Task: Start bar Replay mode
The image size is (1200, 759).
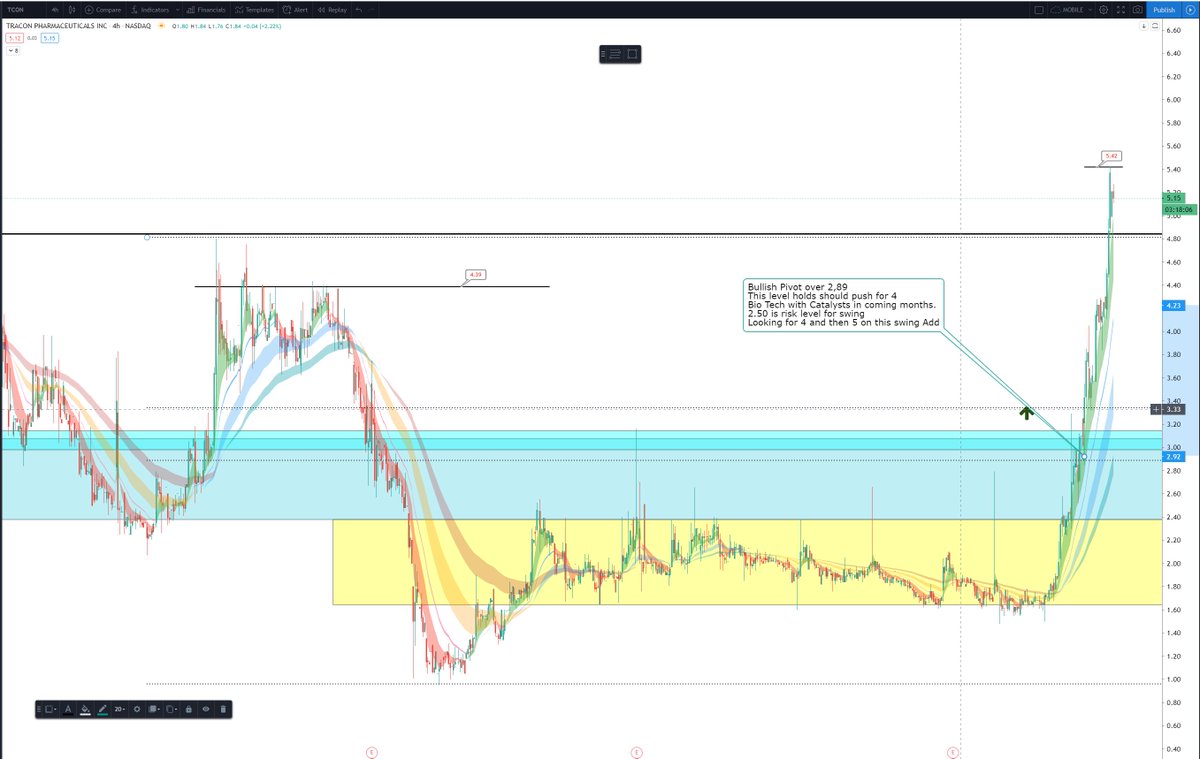Action: point(331,9)
